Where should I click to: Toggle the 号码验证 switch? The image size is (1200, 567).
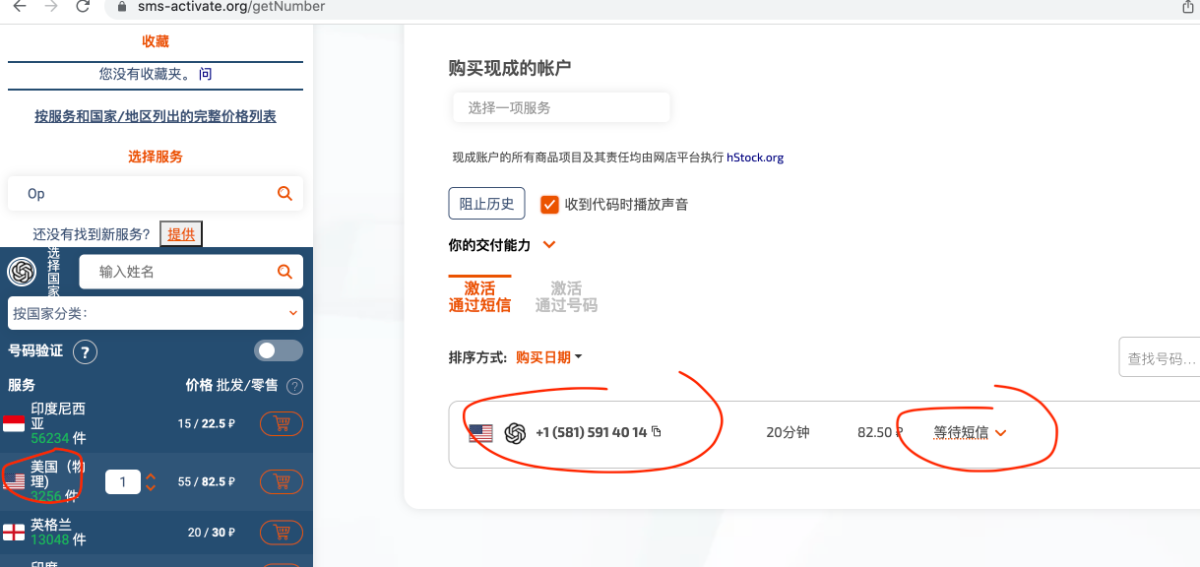[x=279, y=351]
